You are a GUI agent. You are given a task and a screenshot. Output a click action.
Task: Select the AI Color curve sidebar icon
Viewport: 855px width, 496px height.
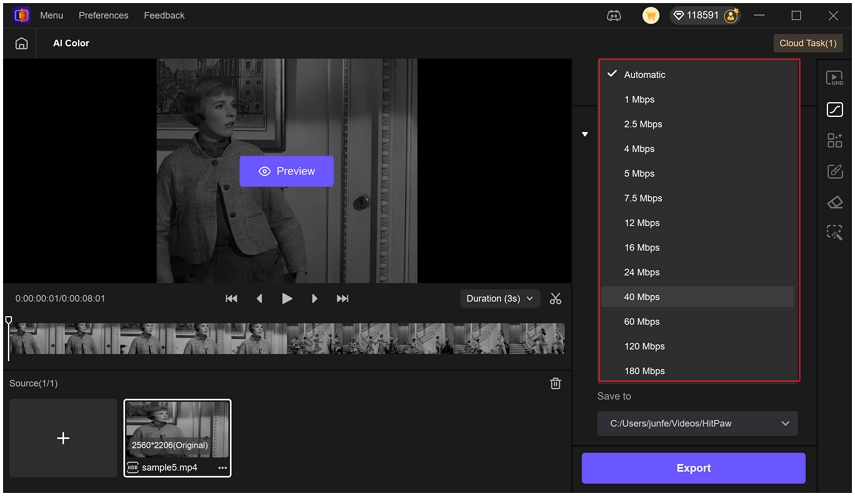[834, 110]
